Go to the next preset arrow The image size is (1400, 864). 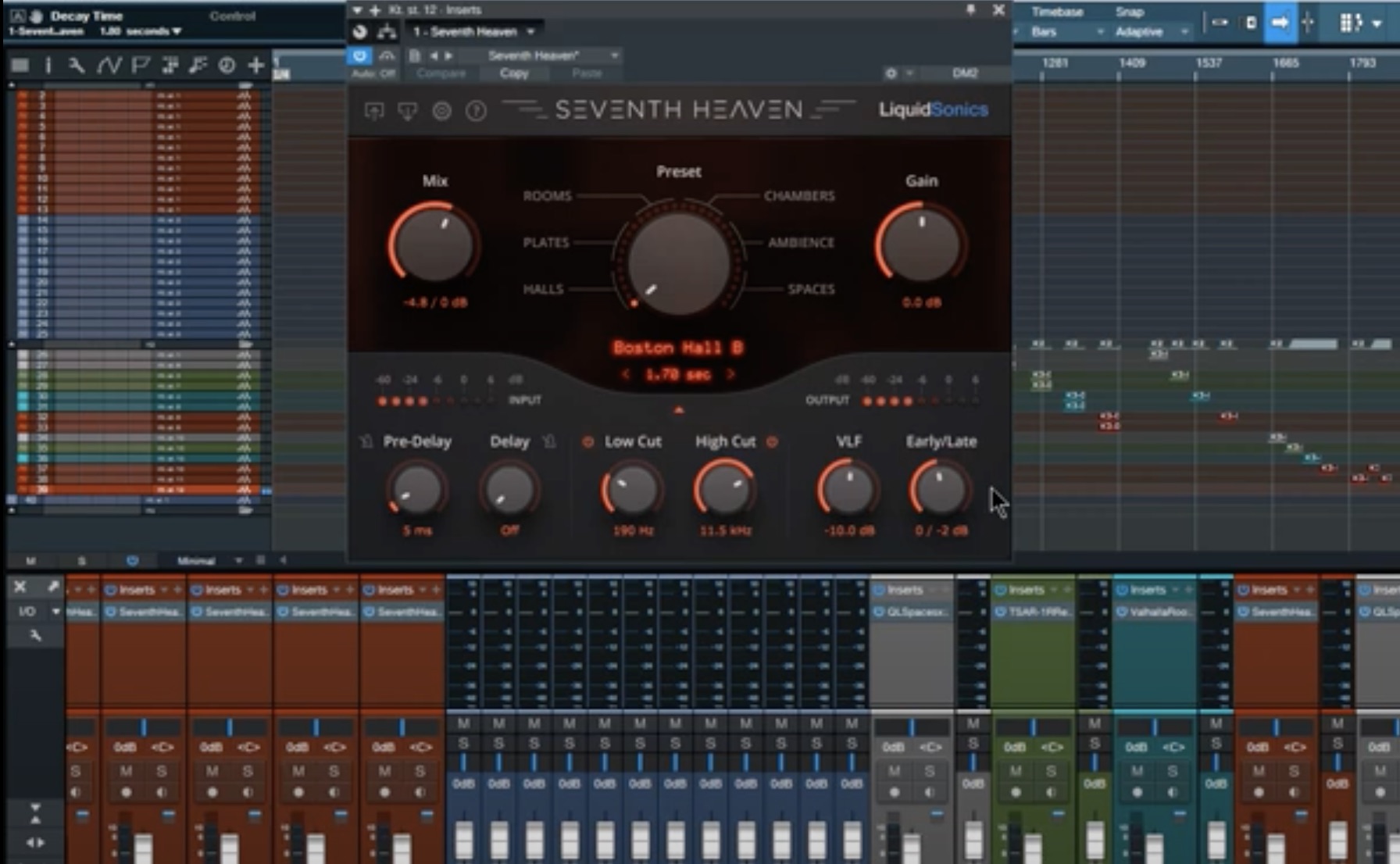pos(448,55)
